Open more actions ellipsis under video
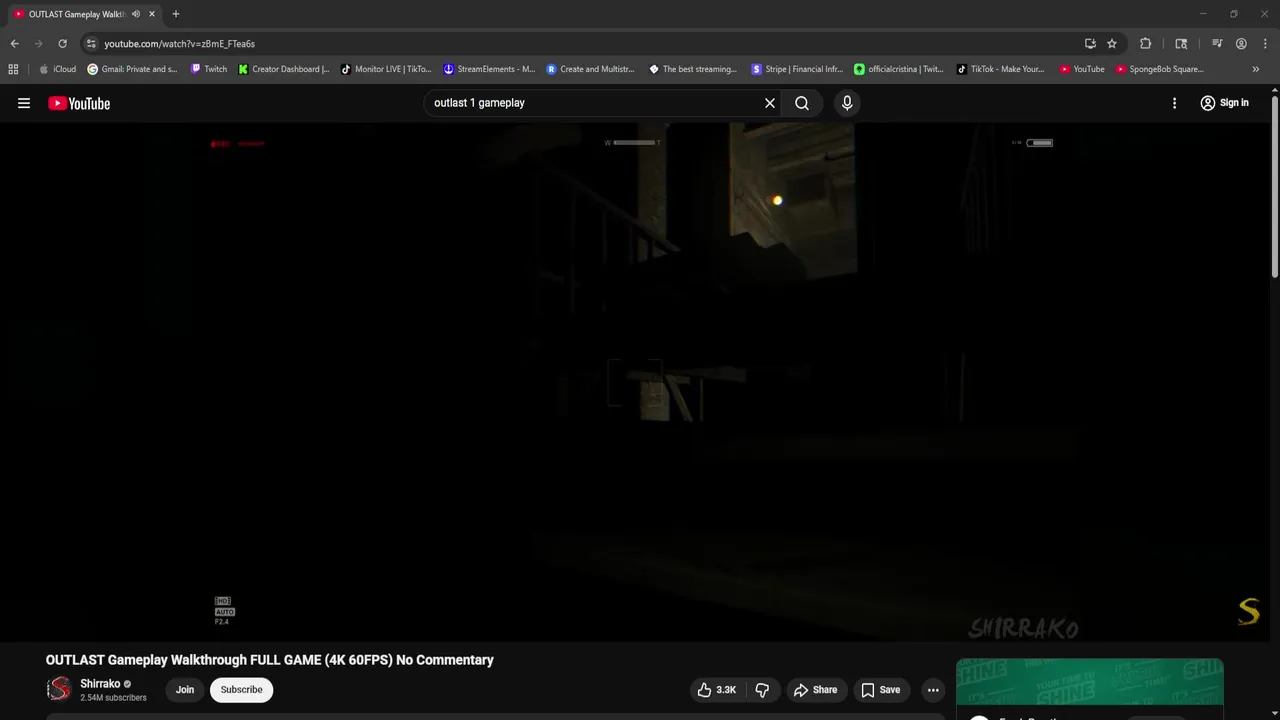The height and width of the screenshot is (720, 1280). pos(933,690)
